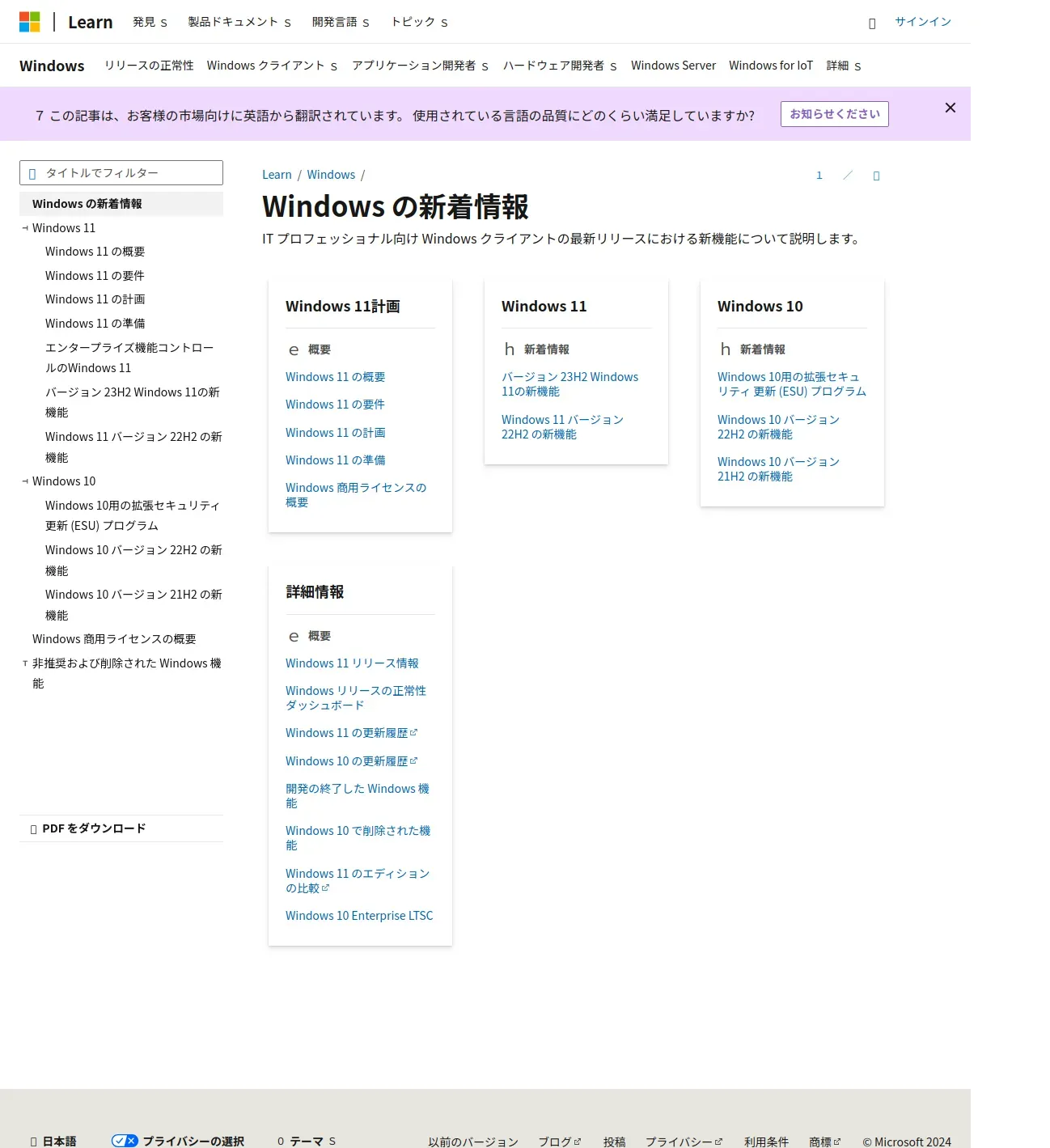Open リリースの正常性 menu item
The image size is (1050, 1148).
pos(149,66)
